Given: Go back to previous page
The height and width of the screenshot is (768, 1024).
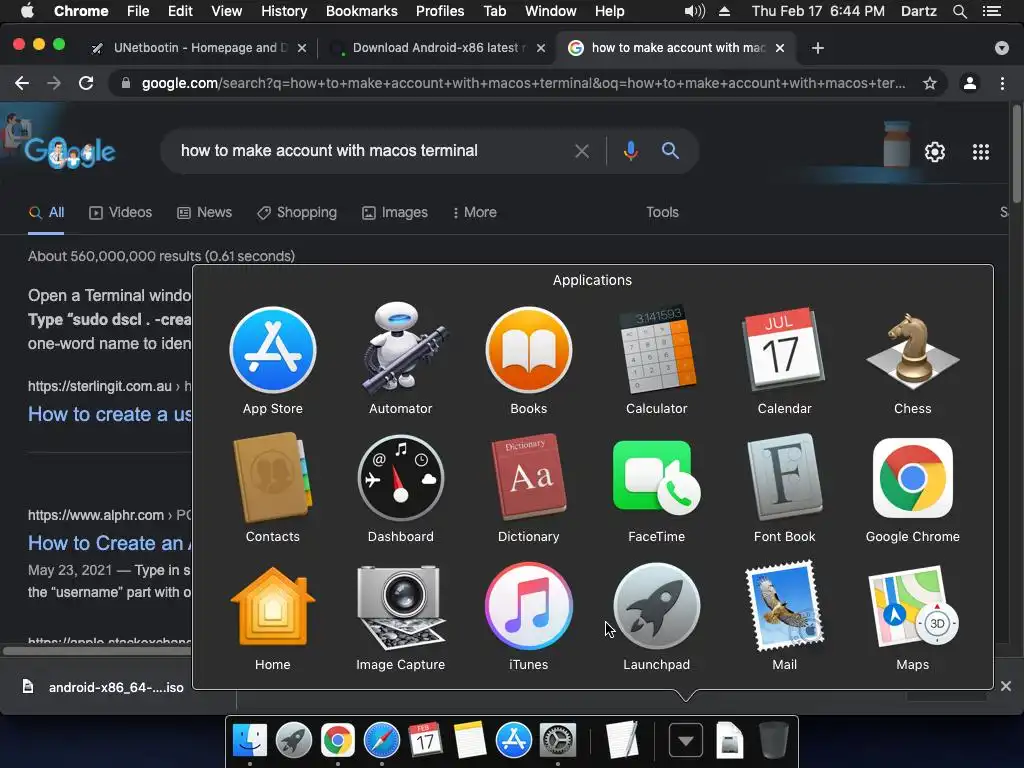Looking at the screenshot, I should [x=22, y=83].
